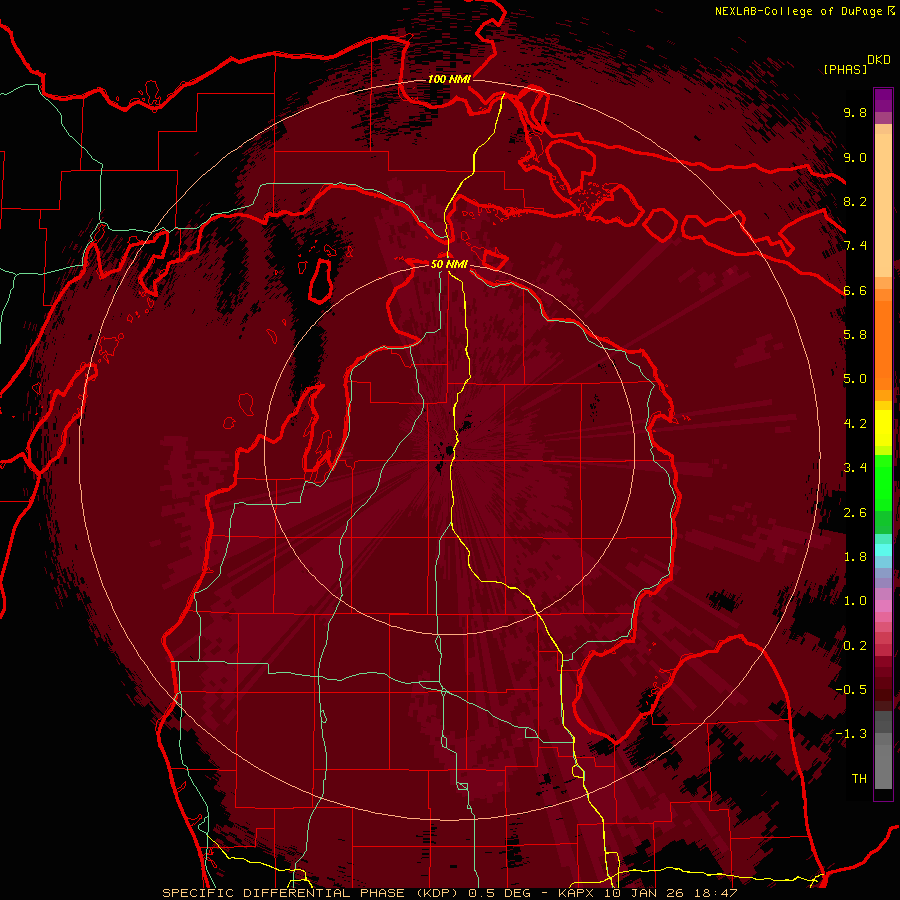Viewport: 900px width, 900px height.
Task: Click the 50 NMI range ring label
Action: [x=449, y=264]
